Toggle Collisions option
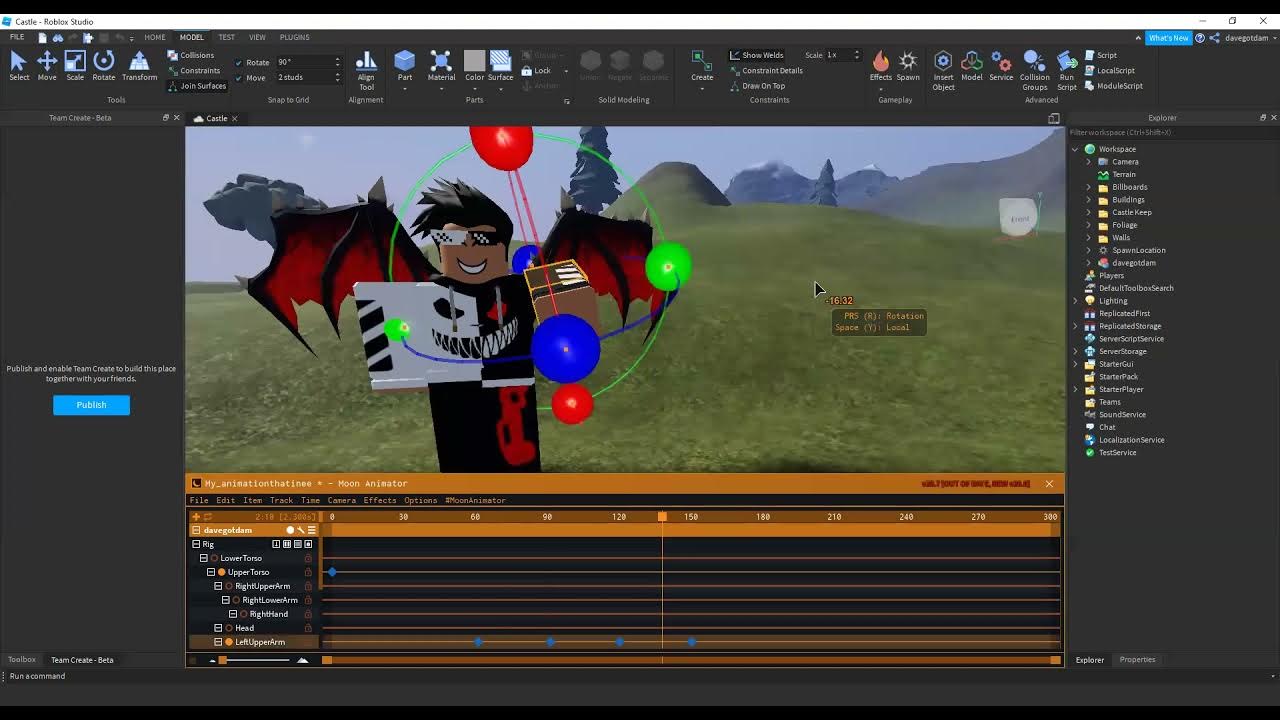1280x720 pixels. pos(190,55)
